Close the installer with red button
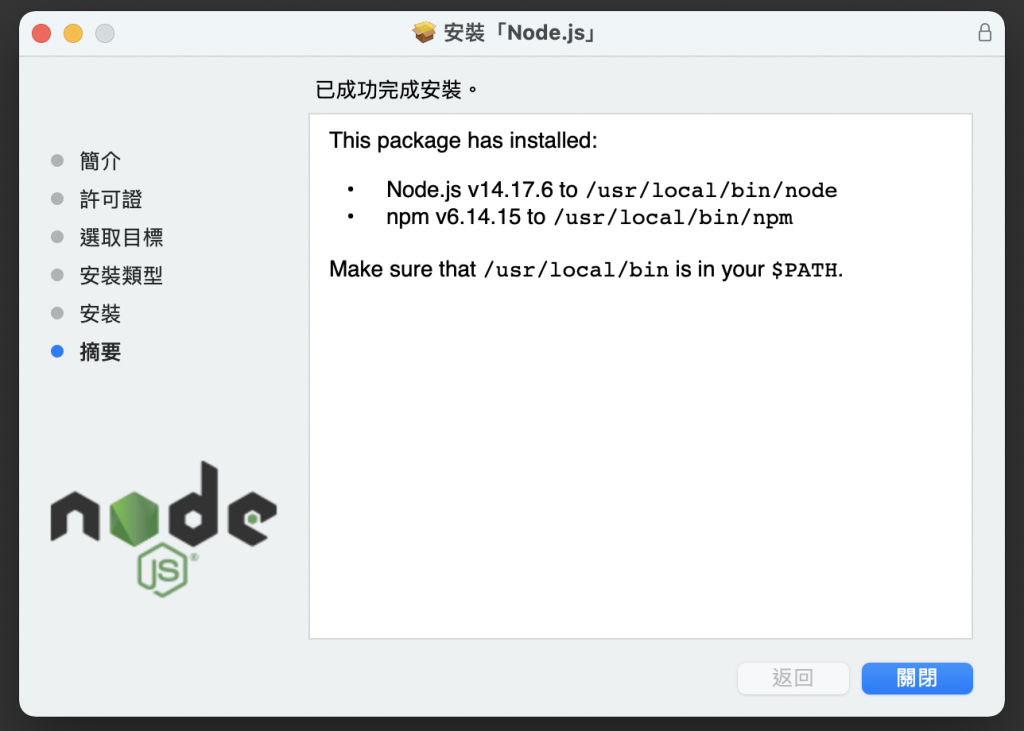Viewport: 1024px width, 731px height. point(41,33)
